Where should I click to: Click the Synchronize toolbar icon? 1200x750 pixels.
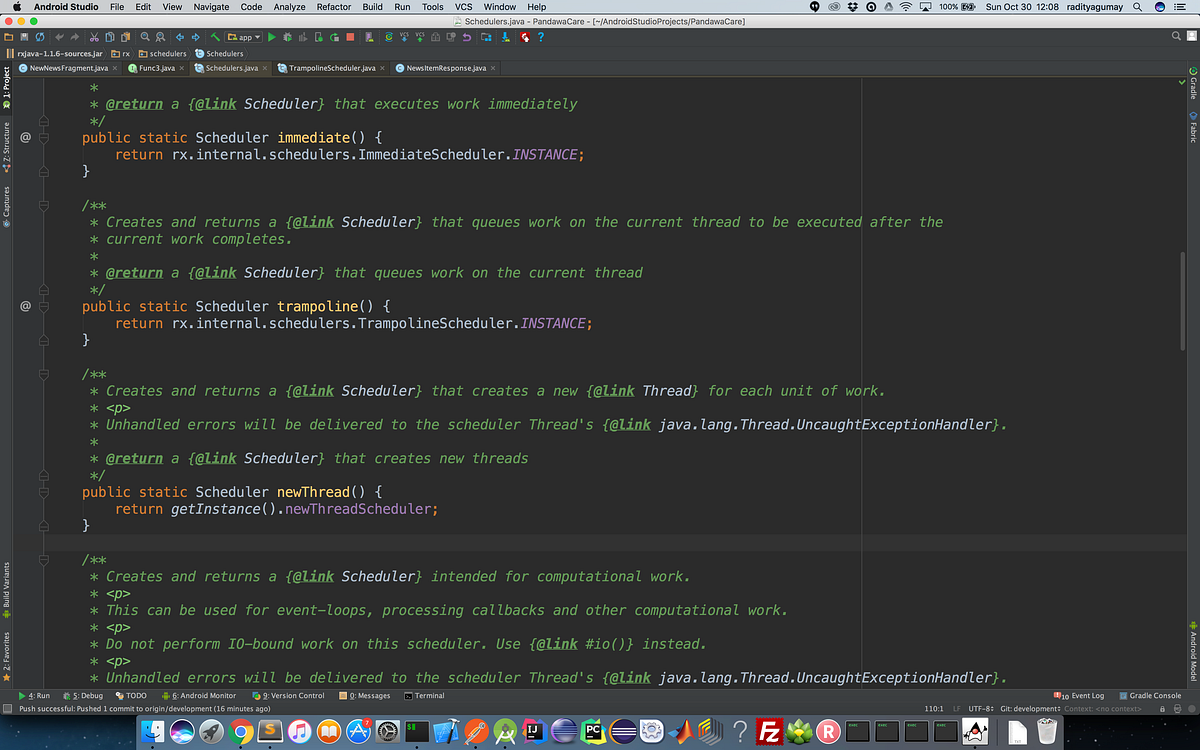40,37
